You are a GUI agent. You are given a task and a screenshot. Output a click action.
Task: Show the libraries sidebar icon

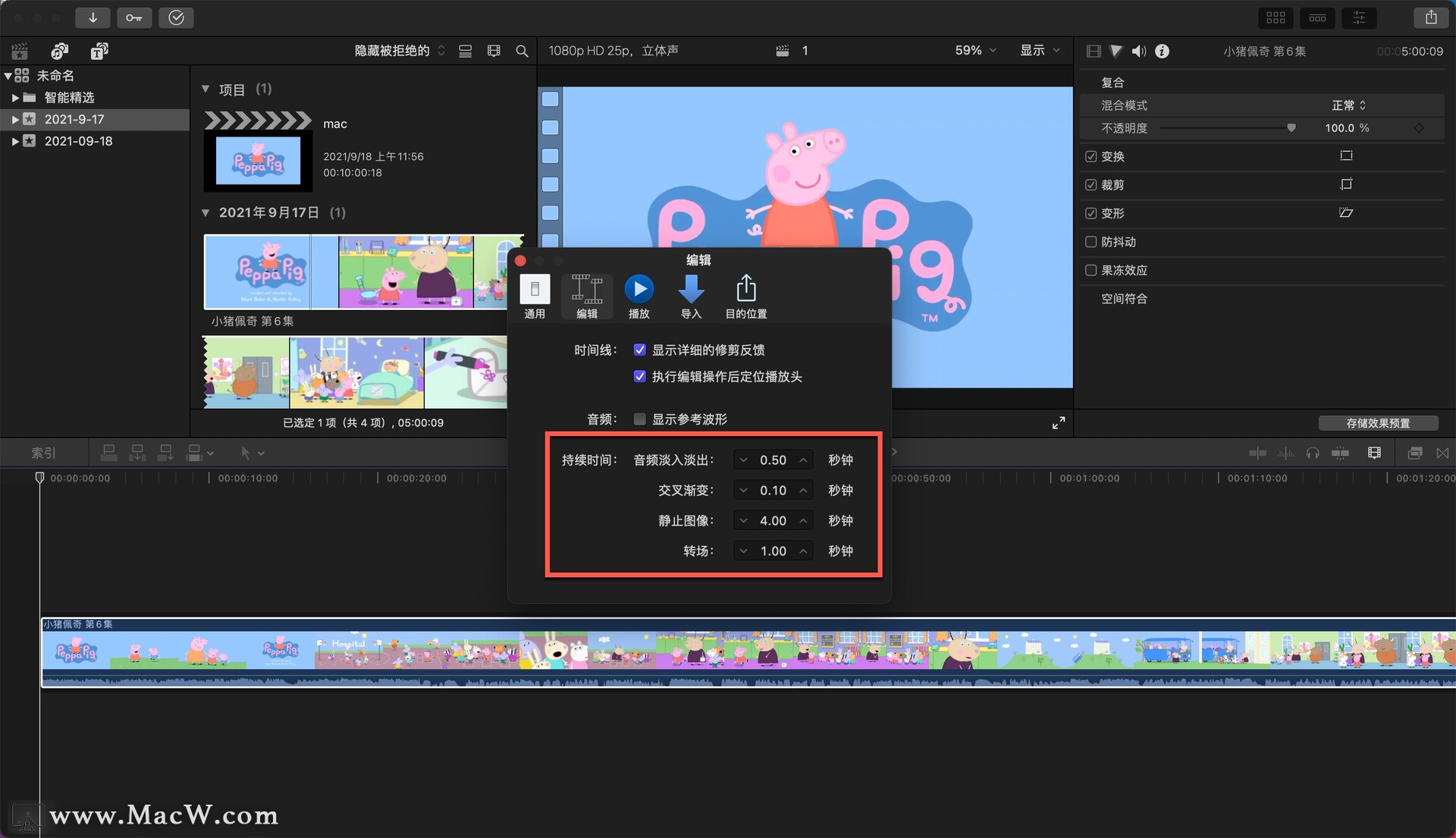coord(20,51)
